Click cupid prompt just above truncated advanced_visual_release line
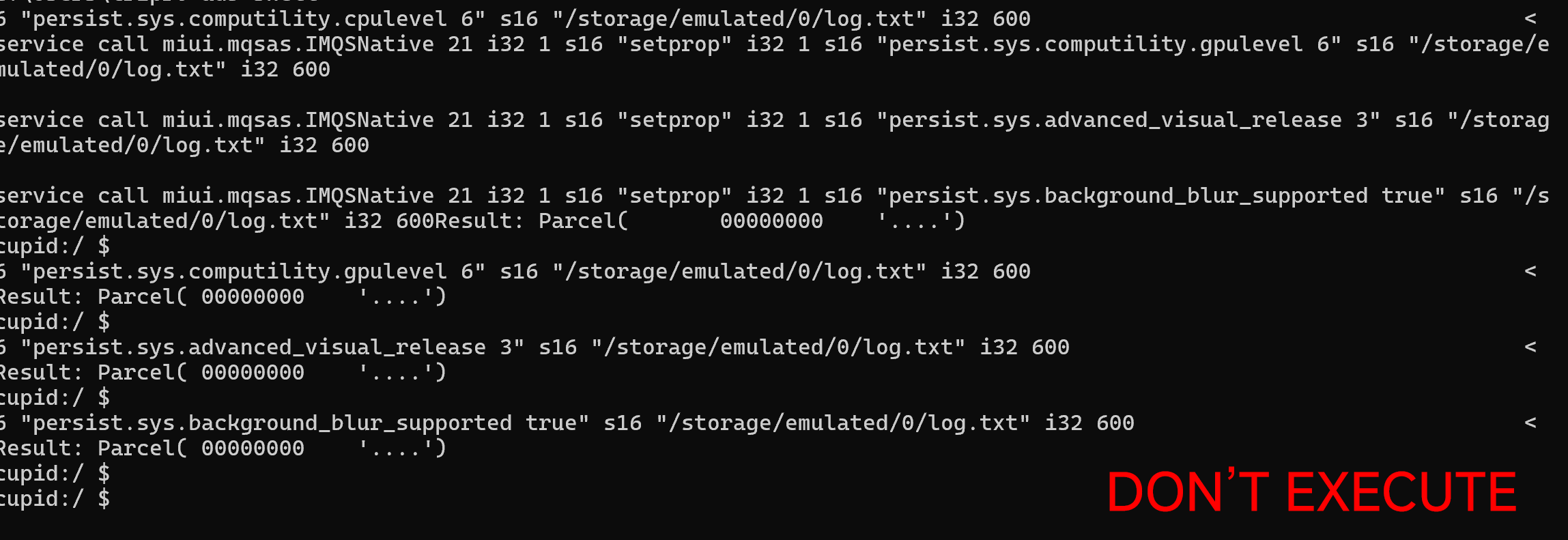The height and width of the screenshot is (540, 1568). [55, 322]
